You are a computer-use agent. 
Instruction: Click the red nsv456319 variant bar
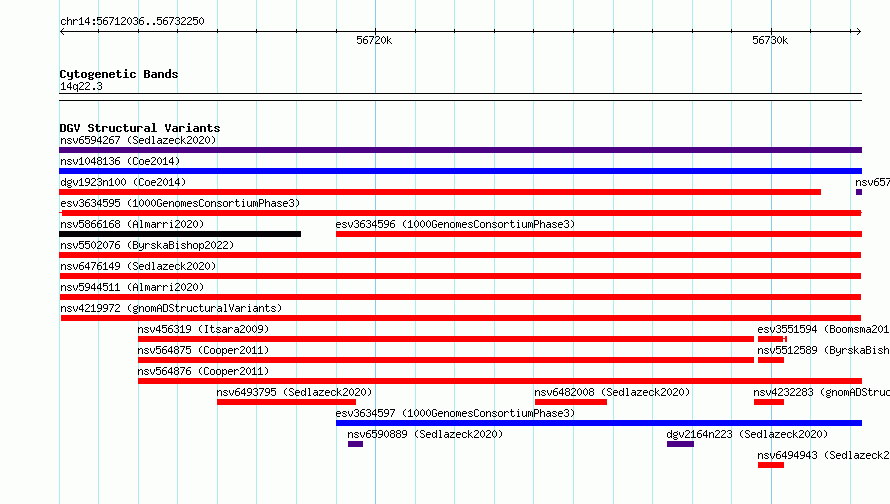click(x=446, y=339)
